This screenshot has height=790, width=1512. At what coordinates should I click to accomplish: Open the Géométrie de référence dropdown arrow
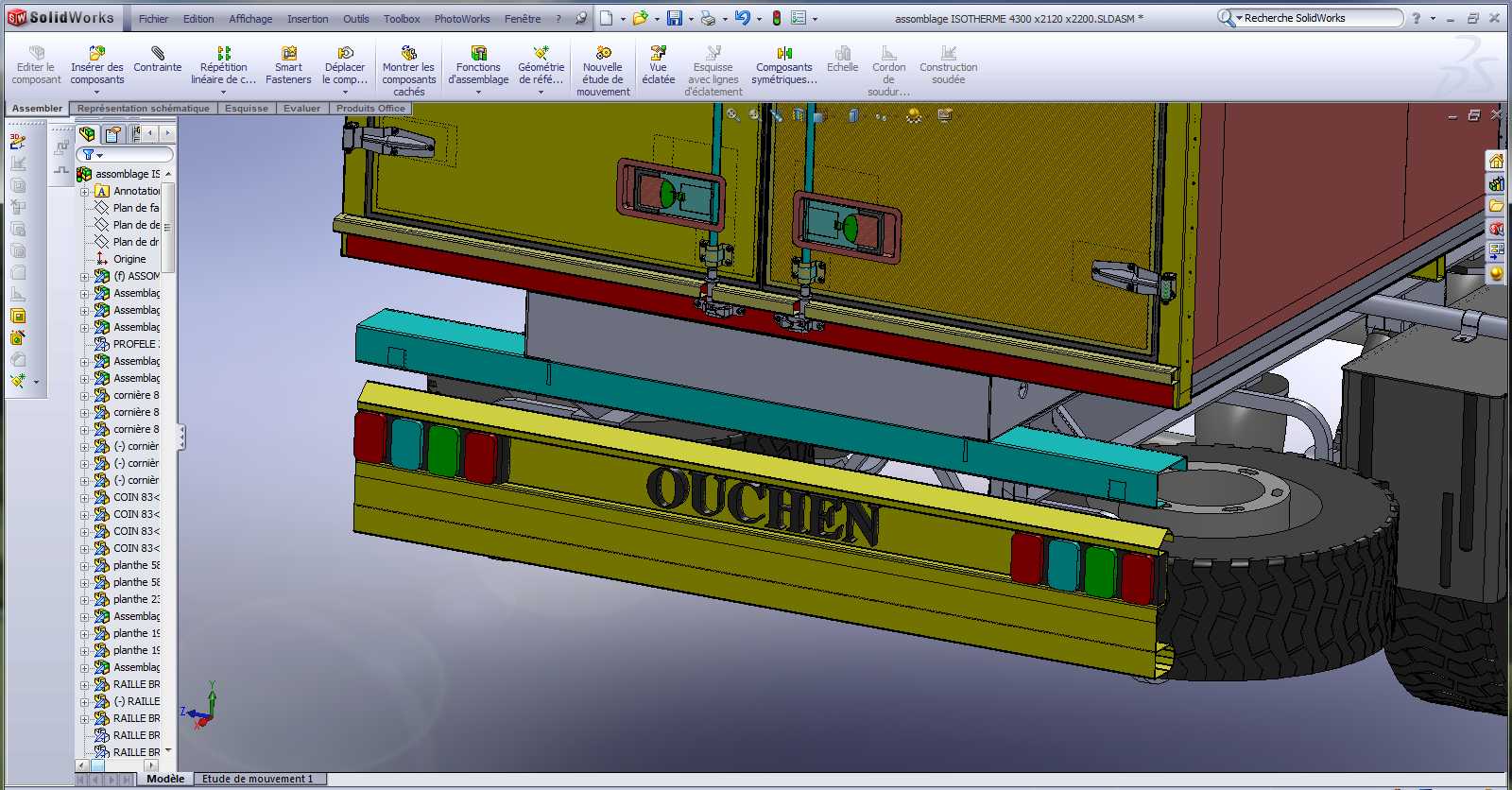click(x=541, y=93)
